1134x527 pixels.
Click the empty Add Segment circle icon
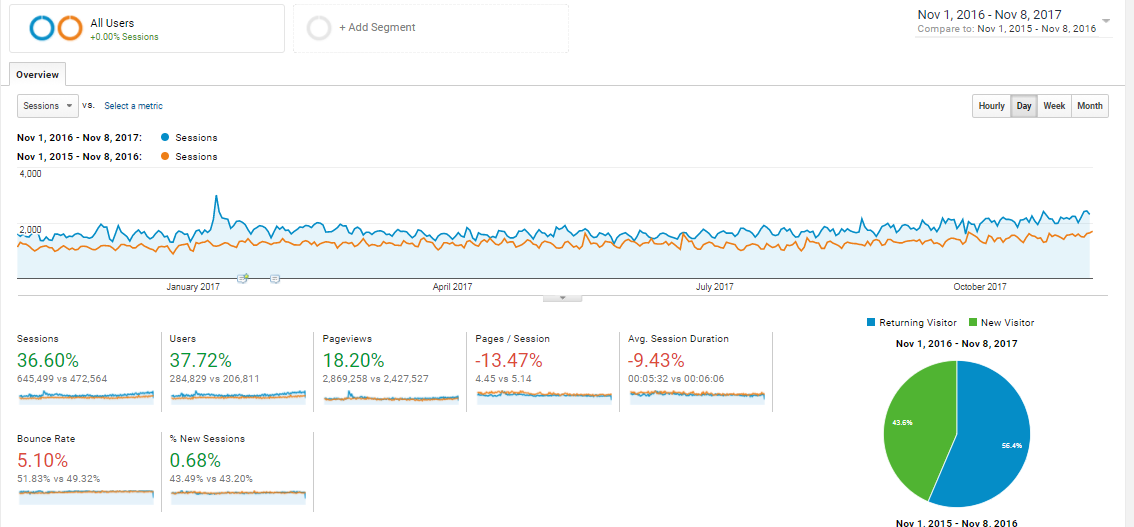319,28
